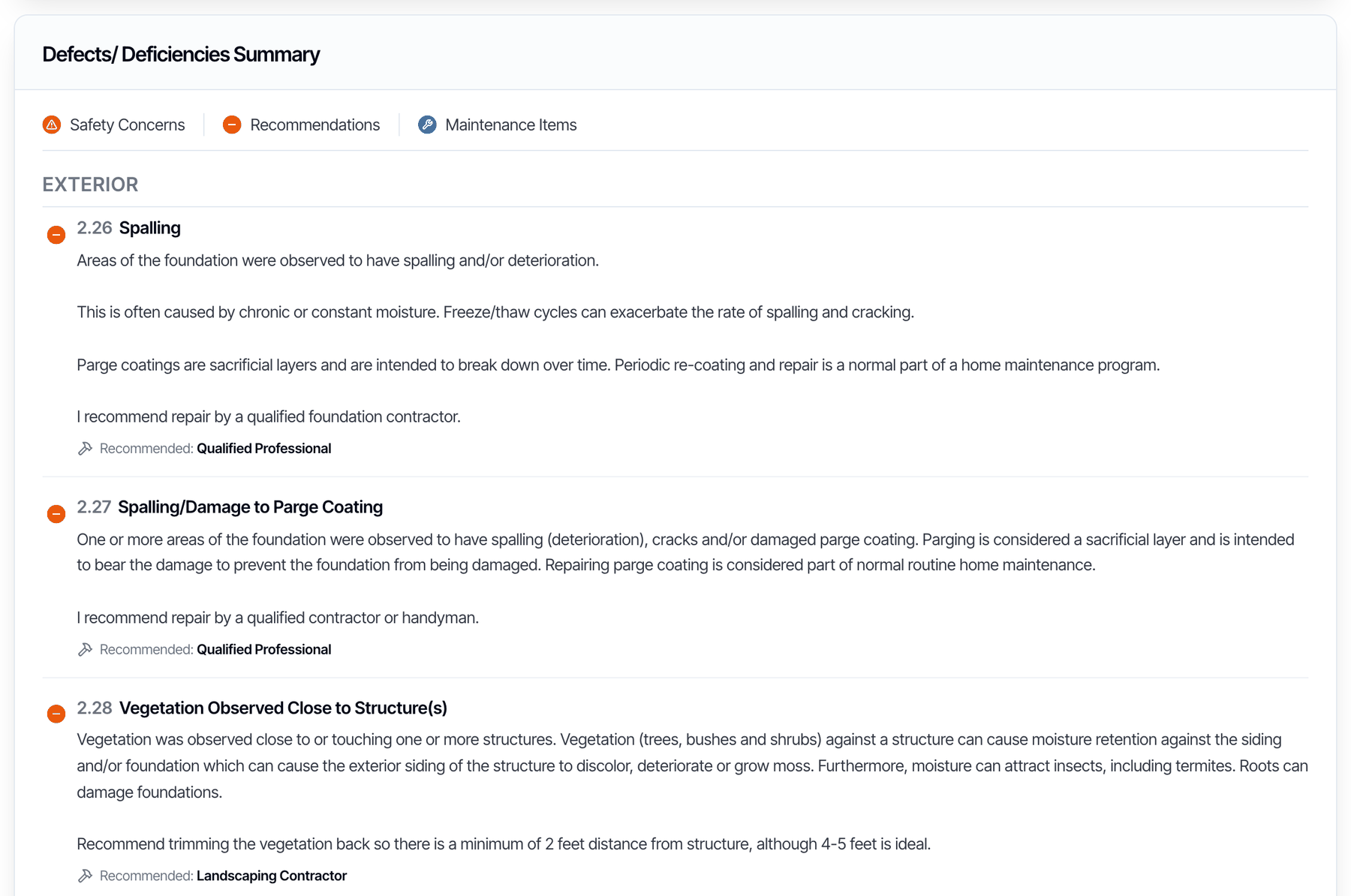Click hammer icon under 2.27 Parge Coating item
The height and width of the screenshot is (896, 1351).
(x=85, y=650)
